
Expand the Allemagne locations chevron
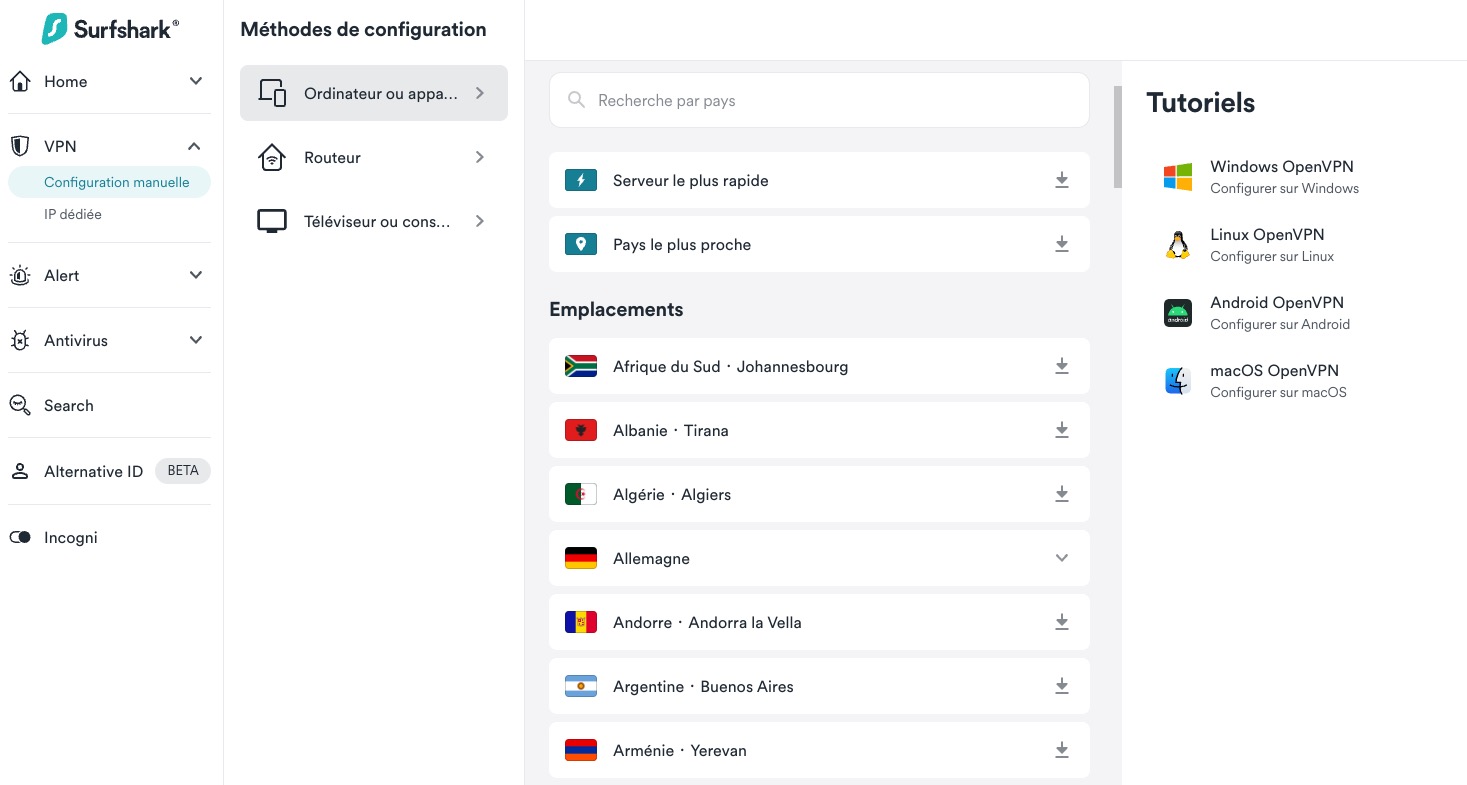[1062, 558]
